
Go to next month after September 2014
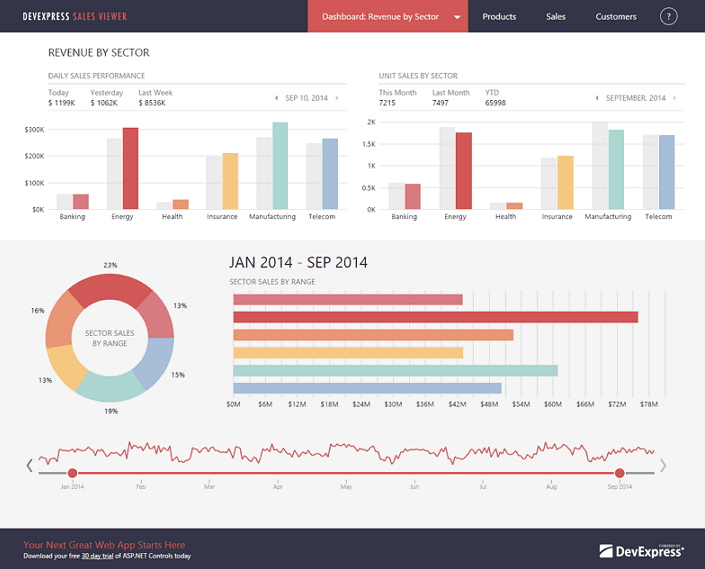coord(674,98)
